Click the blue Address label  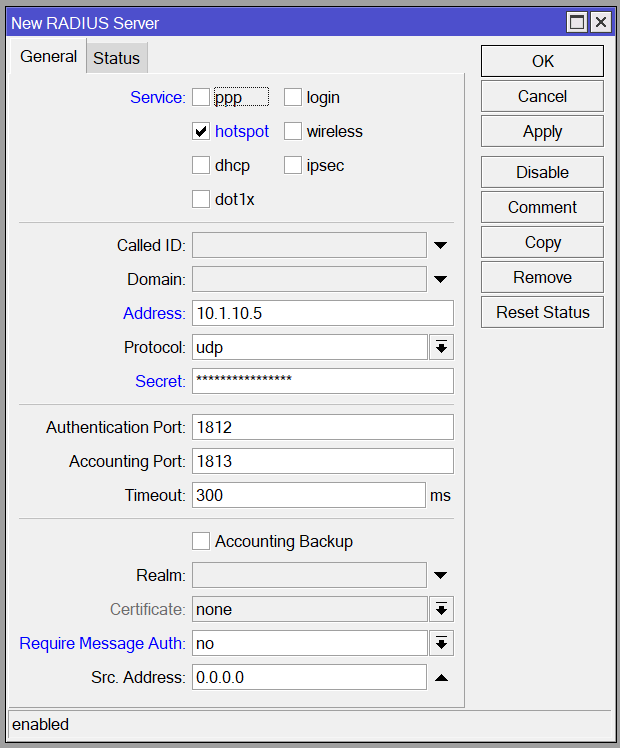154,313
